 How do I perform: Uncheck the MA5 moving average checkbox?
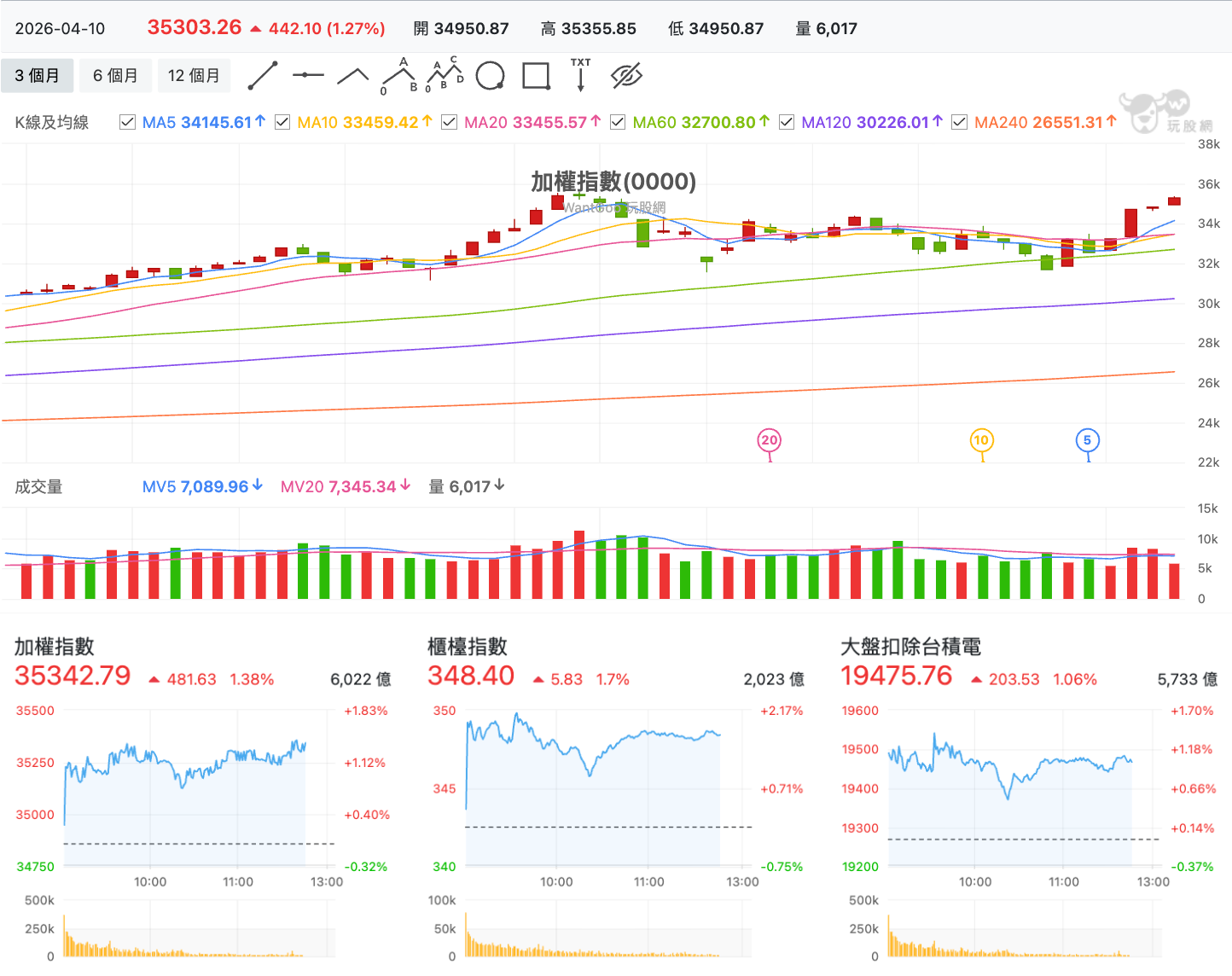click(128, 122)
